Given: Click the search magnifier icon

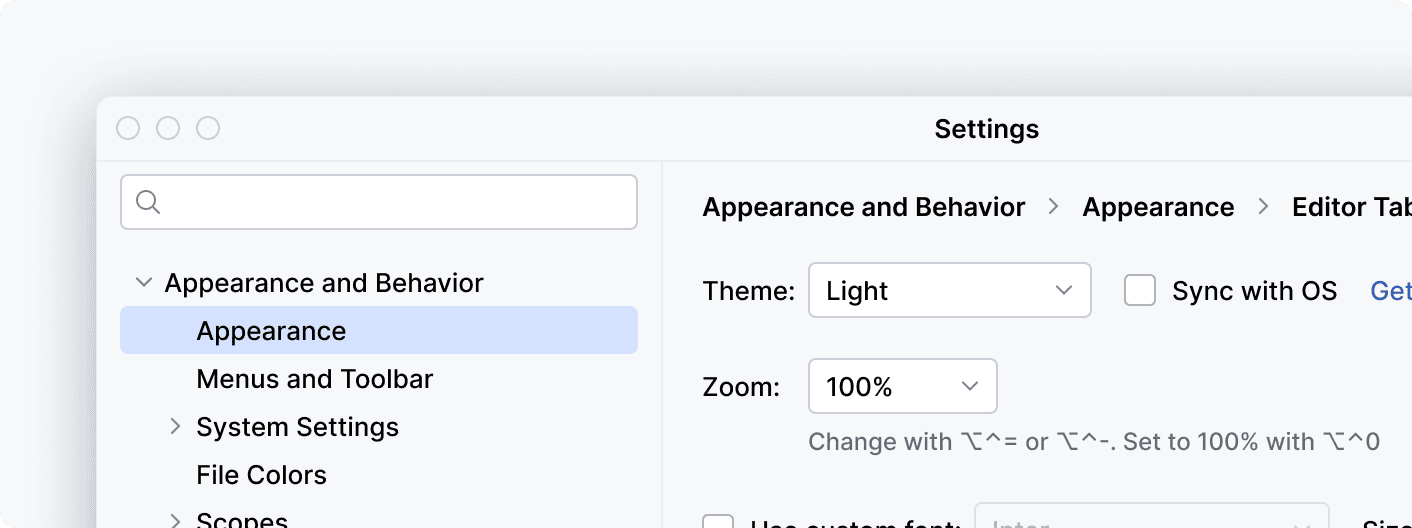Looking at the screenshot, I should (x=148, y=202).
